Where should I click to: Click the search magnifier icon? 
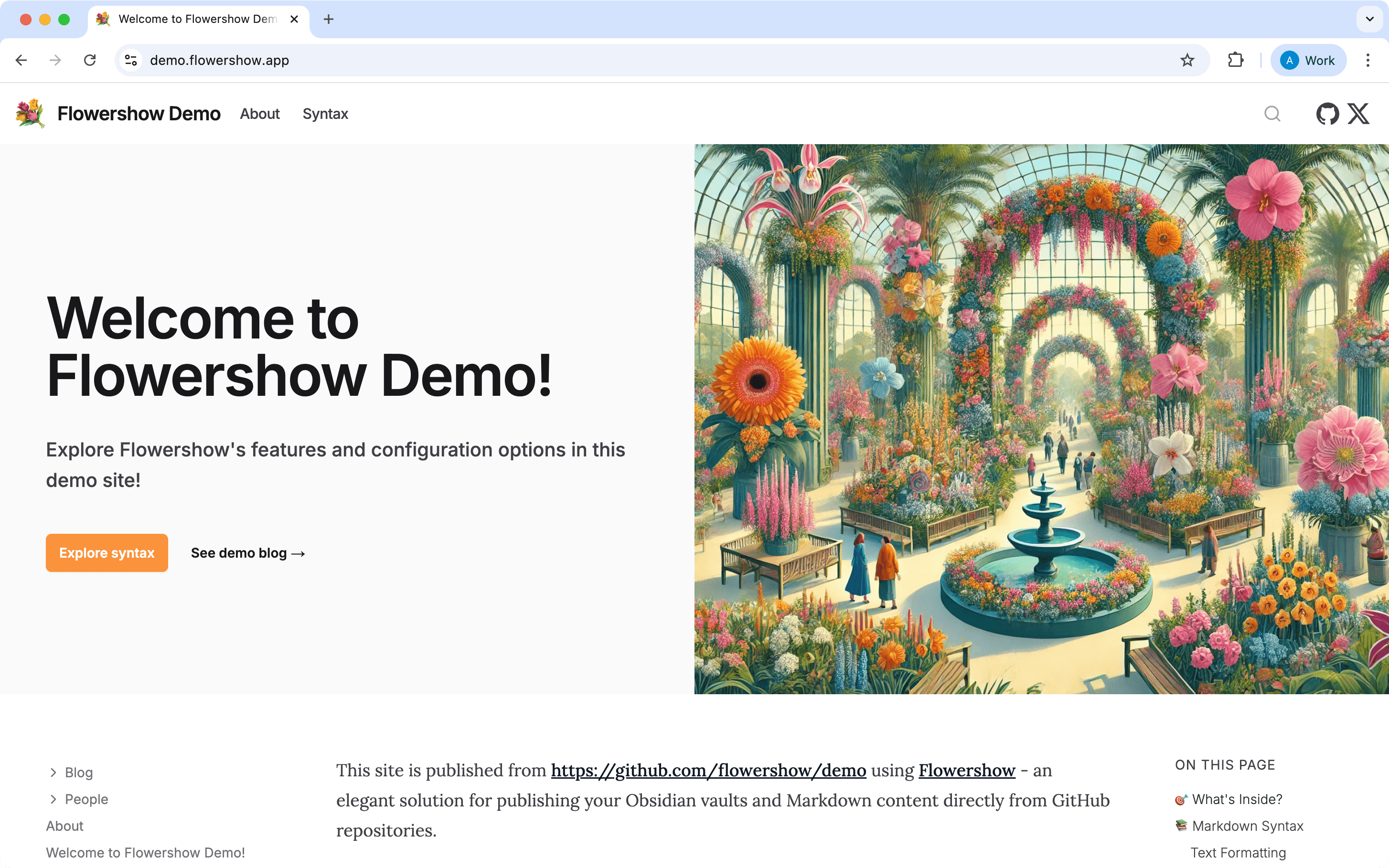point(1272,114)
